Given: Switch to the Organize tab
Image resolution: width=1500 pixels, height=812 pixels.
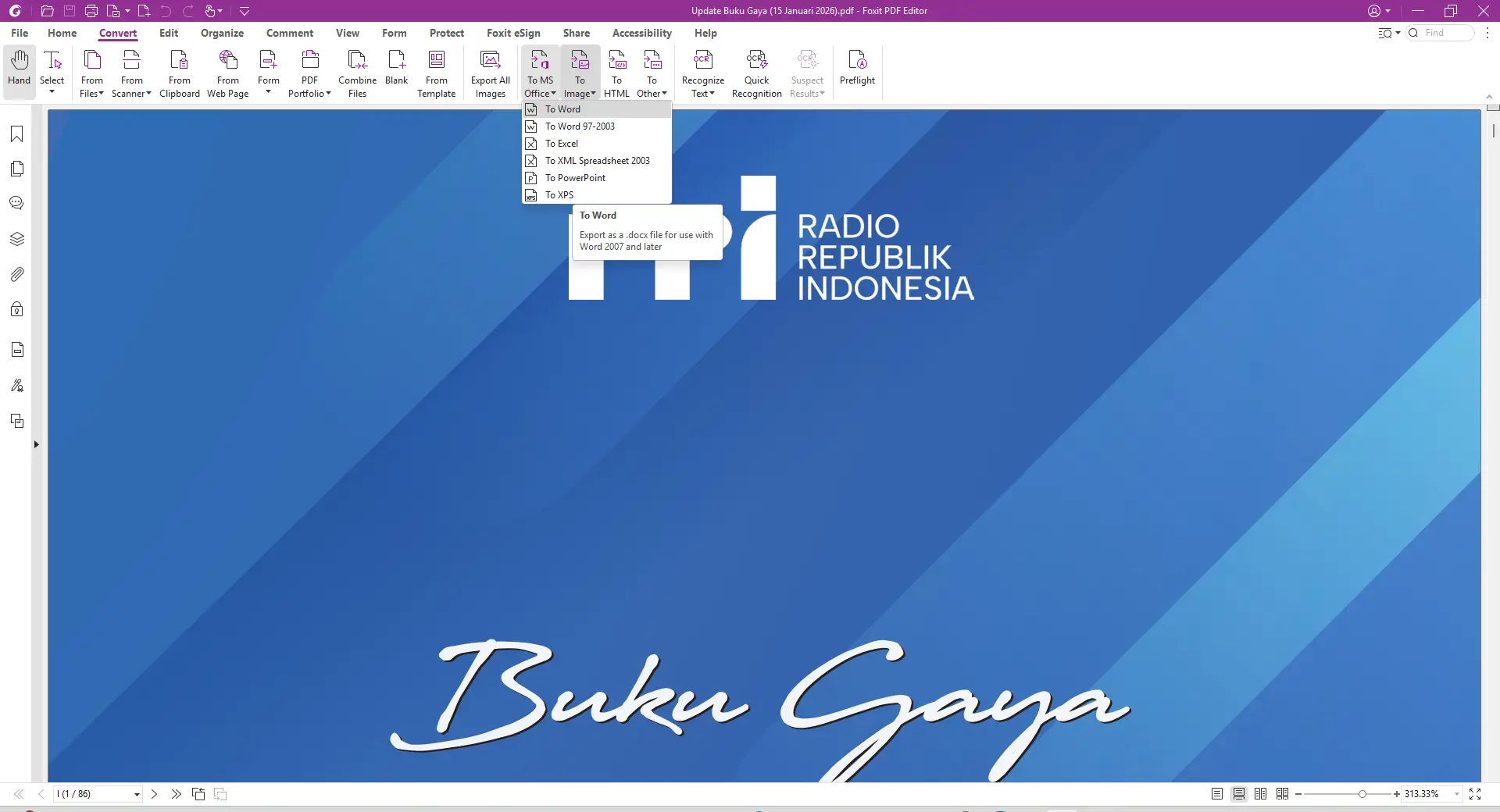Looking at the screenshot, I should tap(222, 33).
